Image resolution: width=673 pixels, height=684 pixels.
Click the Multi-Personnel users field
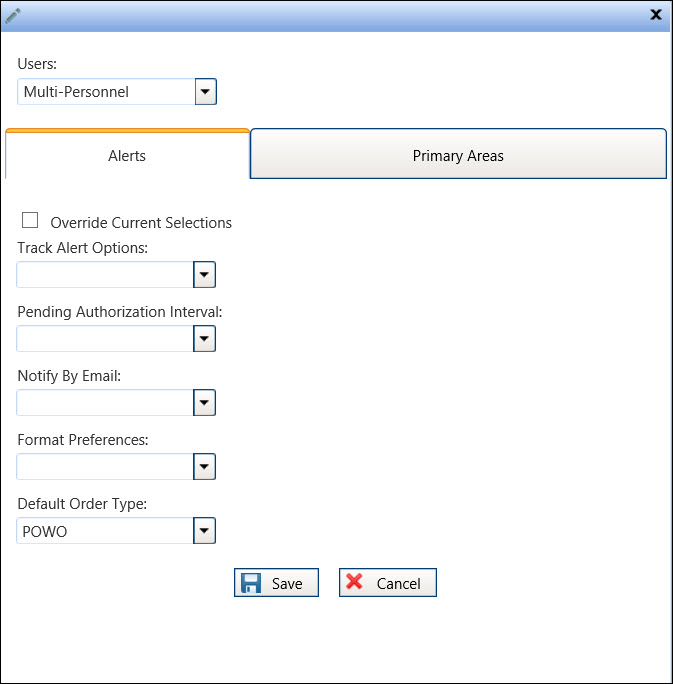point(105,92)
